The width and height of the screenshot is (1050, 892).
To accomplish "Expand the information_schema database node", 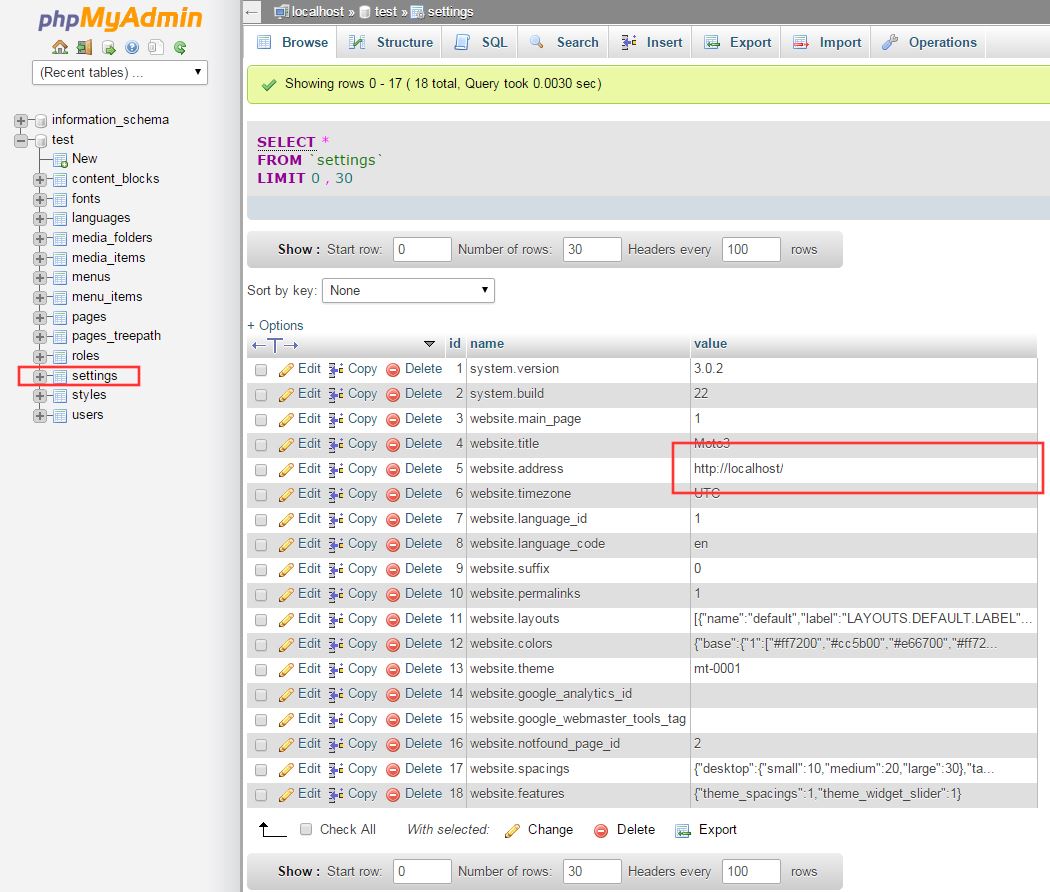I will pyautogui.click(x=21, y=121).
